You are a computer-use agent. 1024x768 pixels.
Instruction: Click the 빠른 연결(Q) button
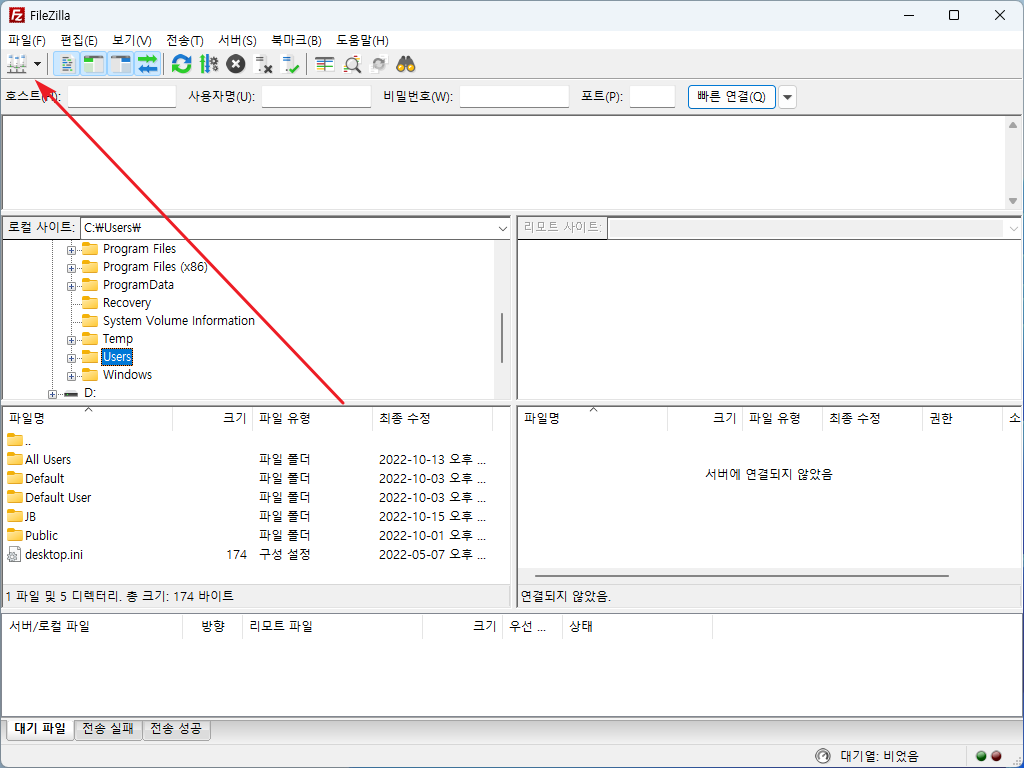tap(731, 97)
